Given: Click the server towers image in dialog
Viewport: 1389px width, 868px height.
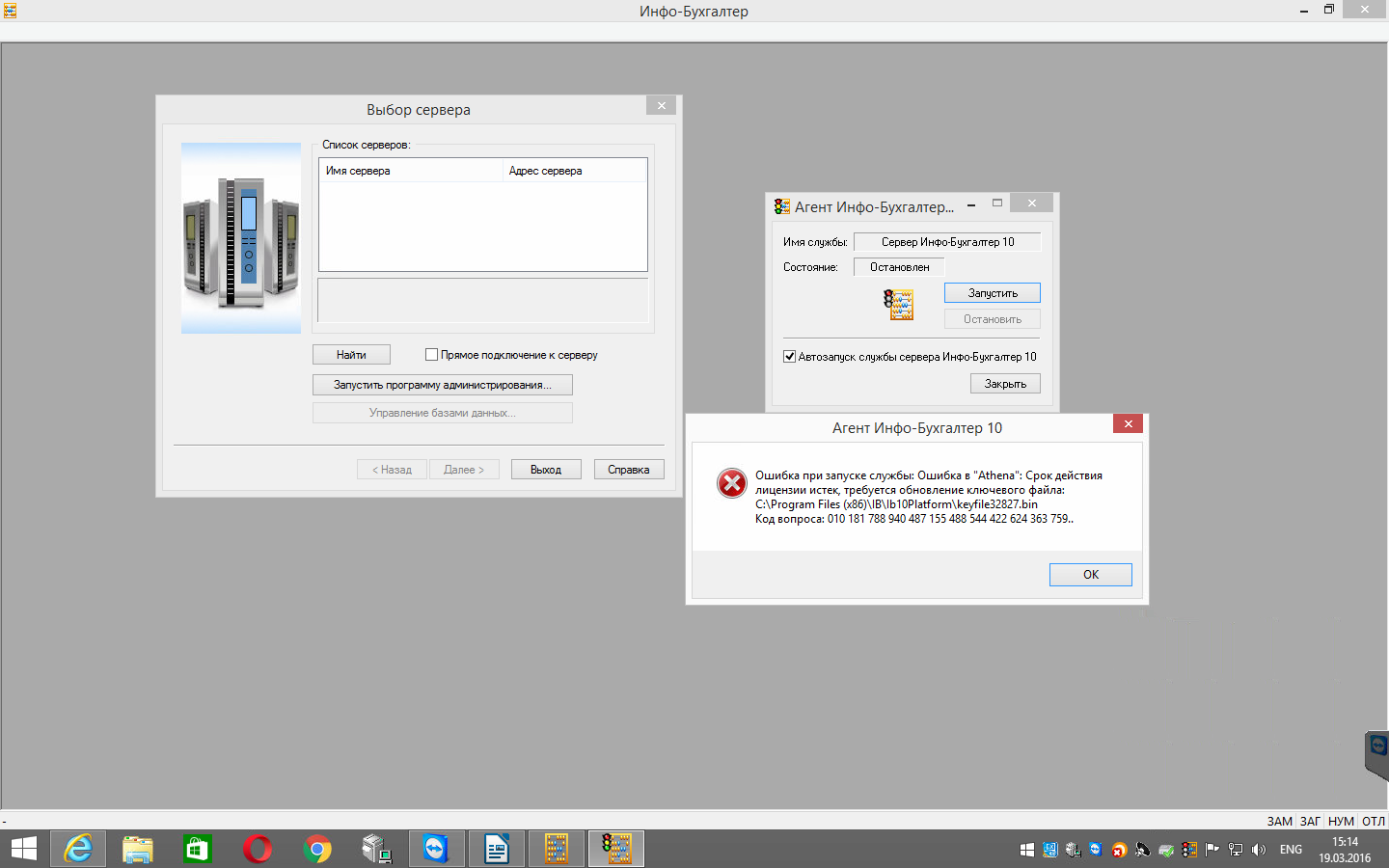Looking at the screenshot, I should [x=241, y=238].
